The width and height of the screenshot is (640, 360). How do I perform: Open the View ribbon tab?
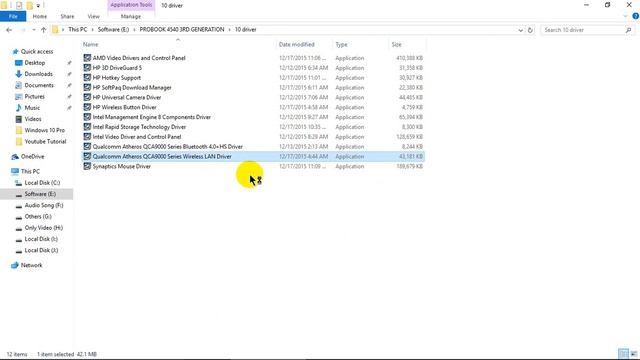click(93, 16)
